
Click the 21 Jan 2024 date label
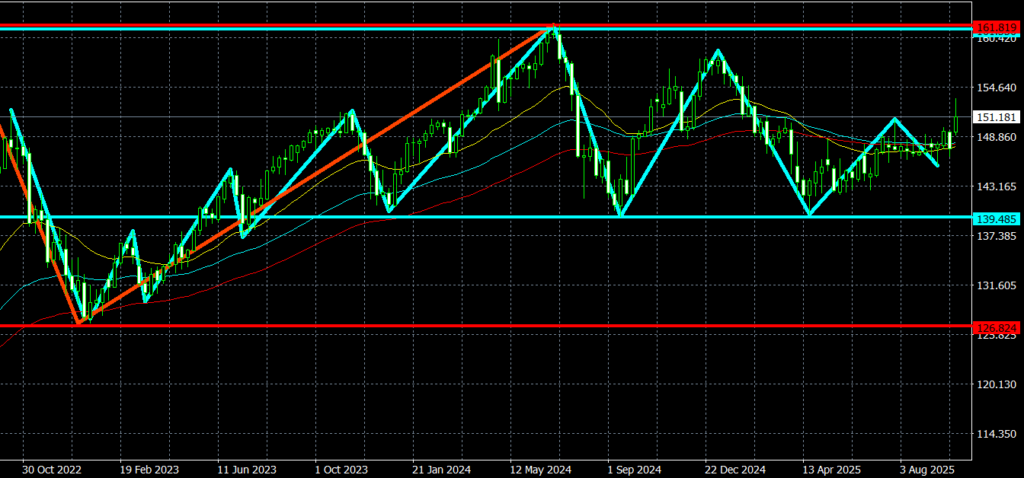pyautogui.click(x=440, y=468)
